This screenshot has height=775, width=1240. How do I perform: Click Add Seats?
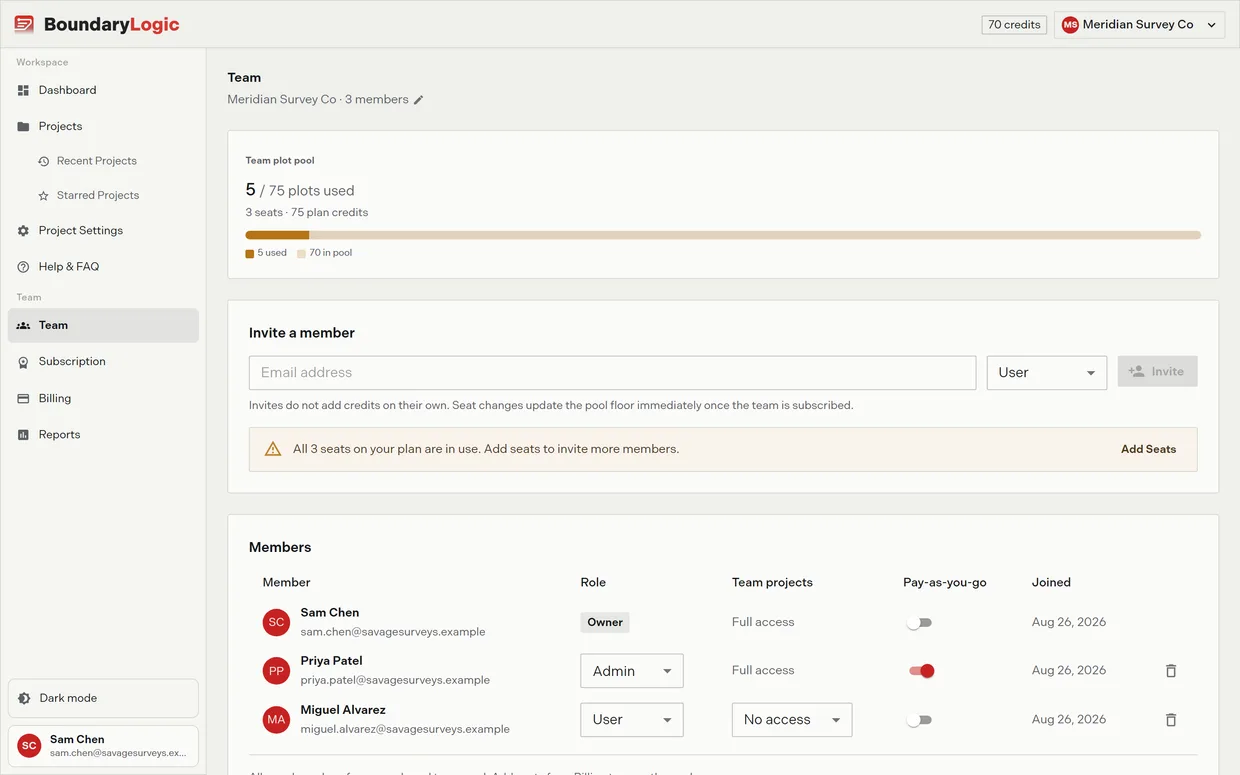click(1148, 449)
